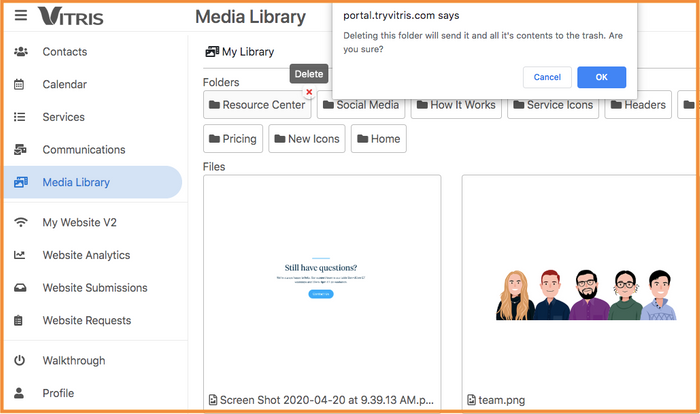Go to My Website V2
Screen dimensions: 700x414
tap(86, 222)
